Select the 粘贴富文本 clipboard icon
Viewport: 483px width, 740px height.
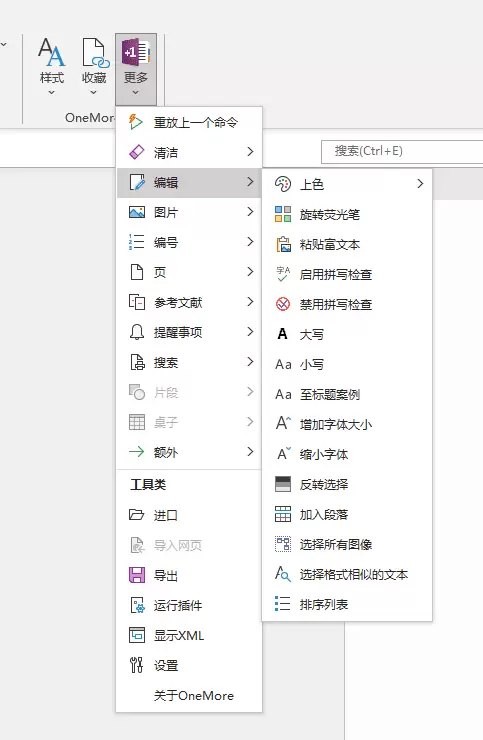pos(283,244)
